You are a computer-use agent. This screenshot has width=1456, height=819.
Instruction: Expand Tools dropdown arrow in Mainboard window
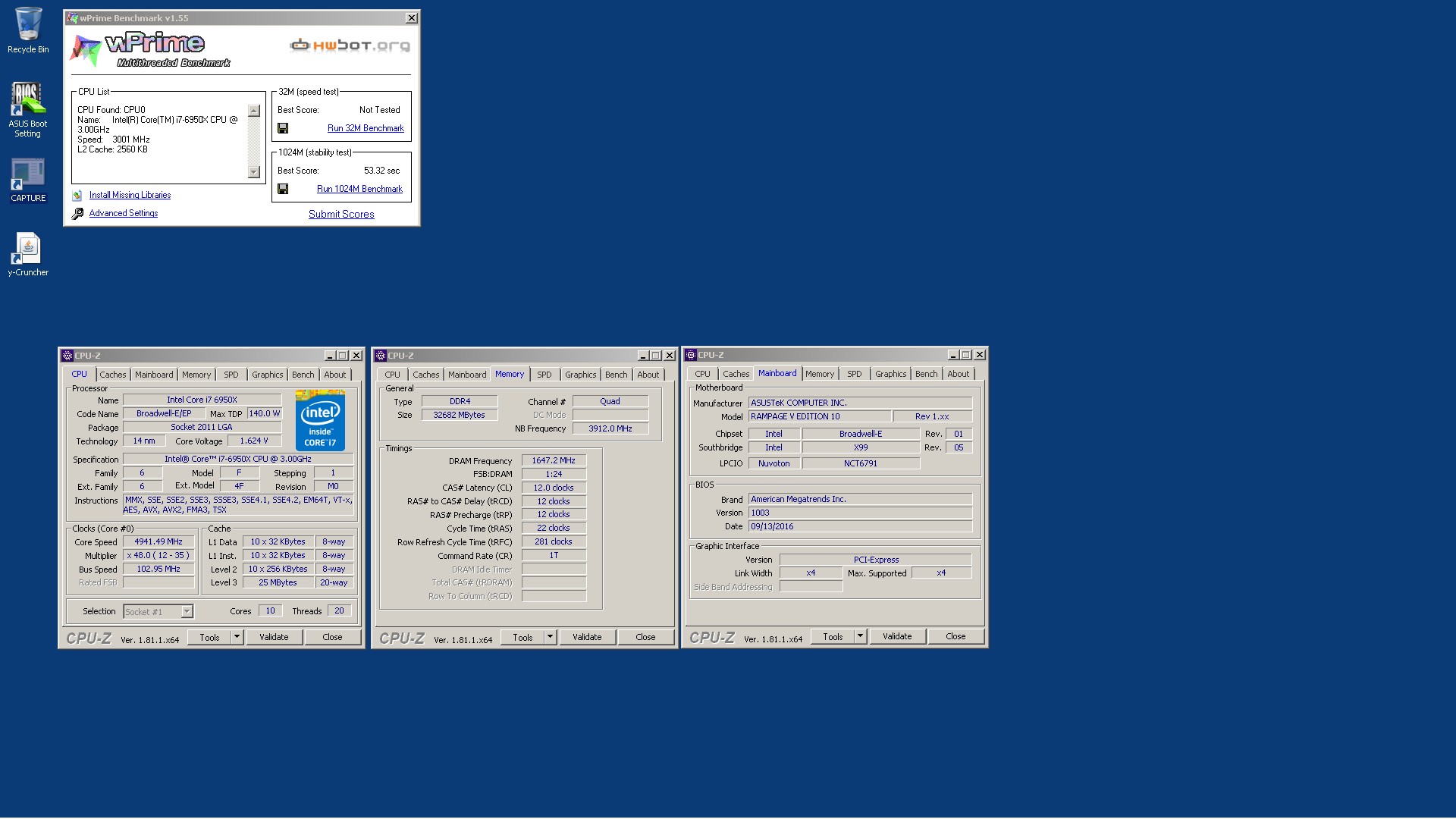[861, 636]
